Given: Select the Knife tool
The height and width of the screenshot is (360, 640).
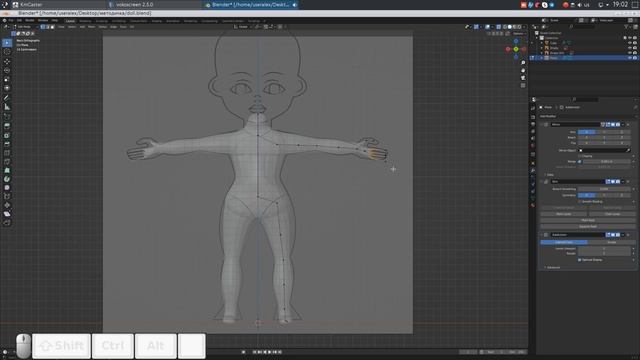Looking at the screenshot, I should [x=7, y=162].
